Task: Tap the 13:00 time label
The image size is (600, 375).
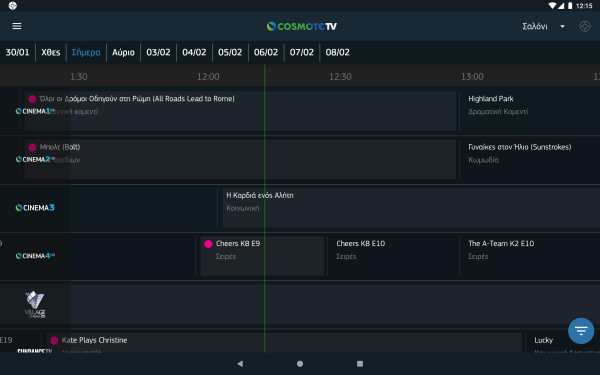Action: [472, 77]
